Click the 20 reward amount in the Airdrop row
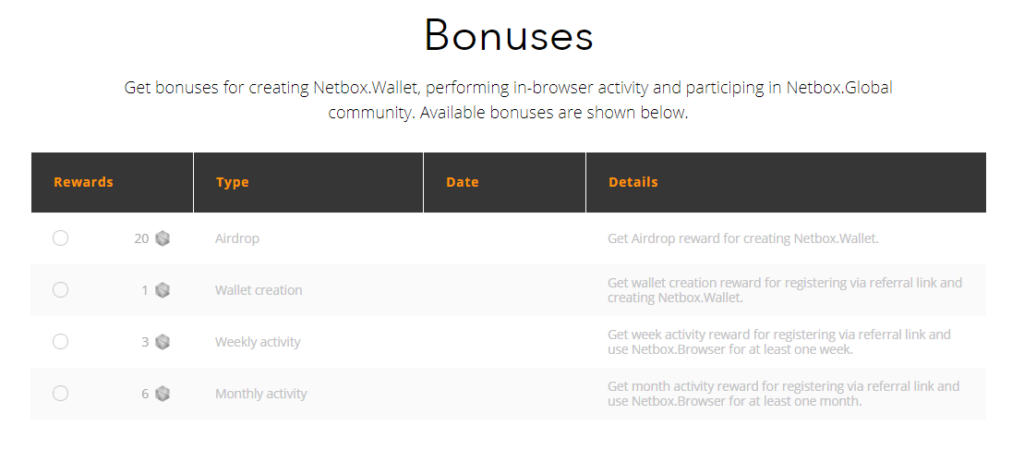This screenshot has height=451, width=1024. tap(142, 239)
